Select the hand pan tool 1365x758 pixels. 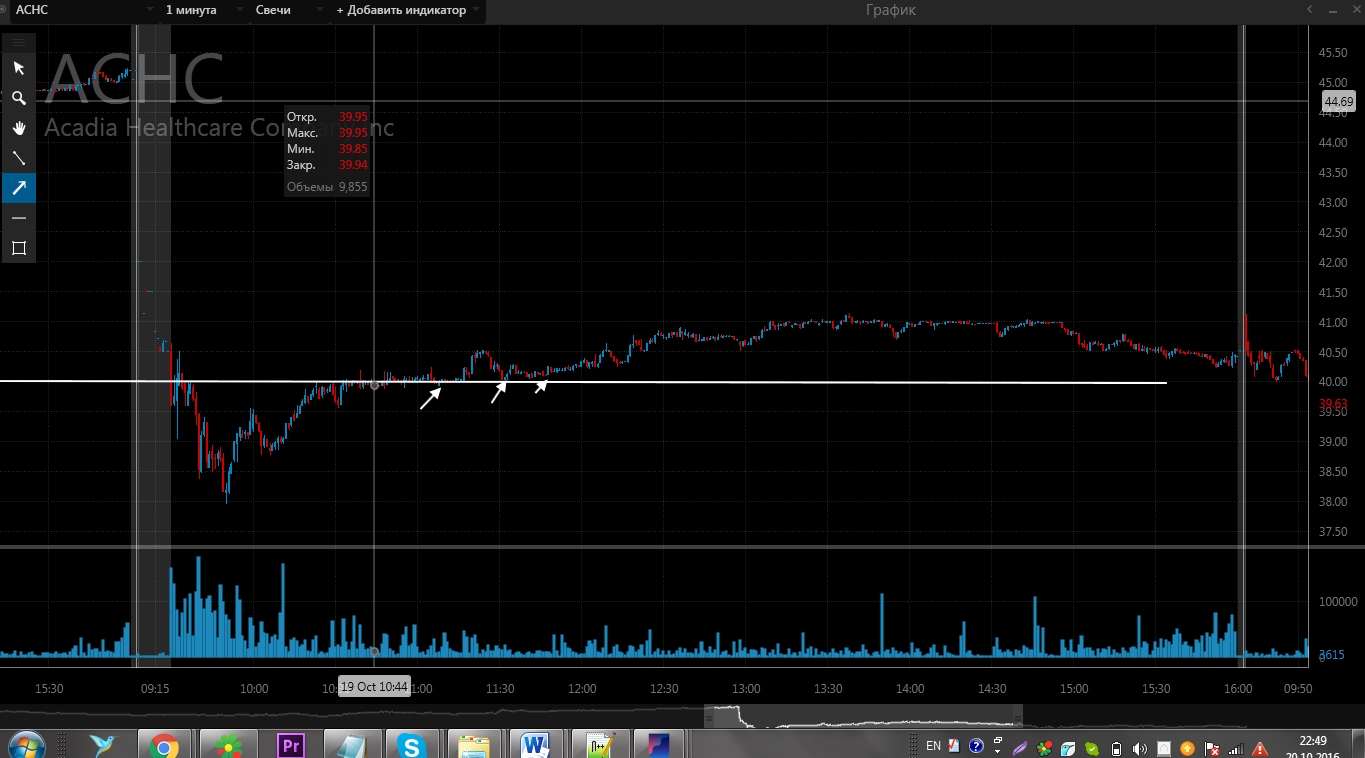click(x=18, y=128)
